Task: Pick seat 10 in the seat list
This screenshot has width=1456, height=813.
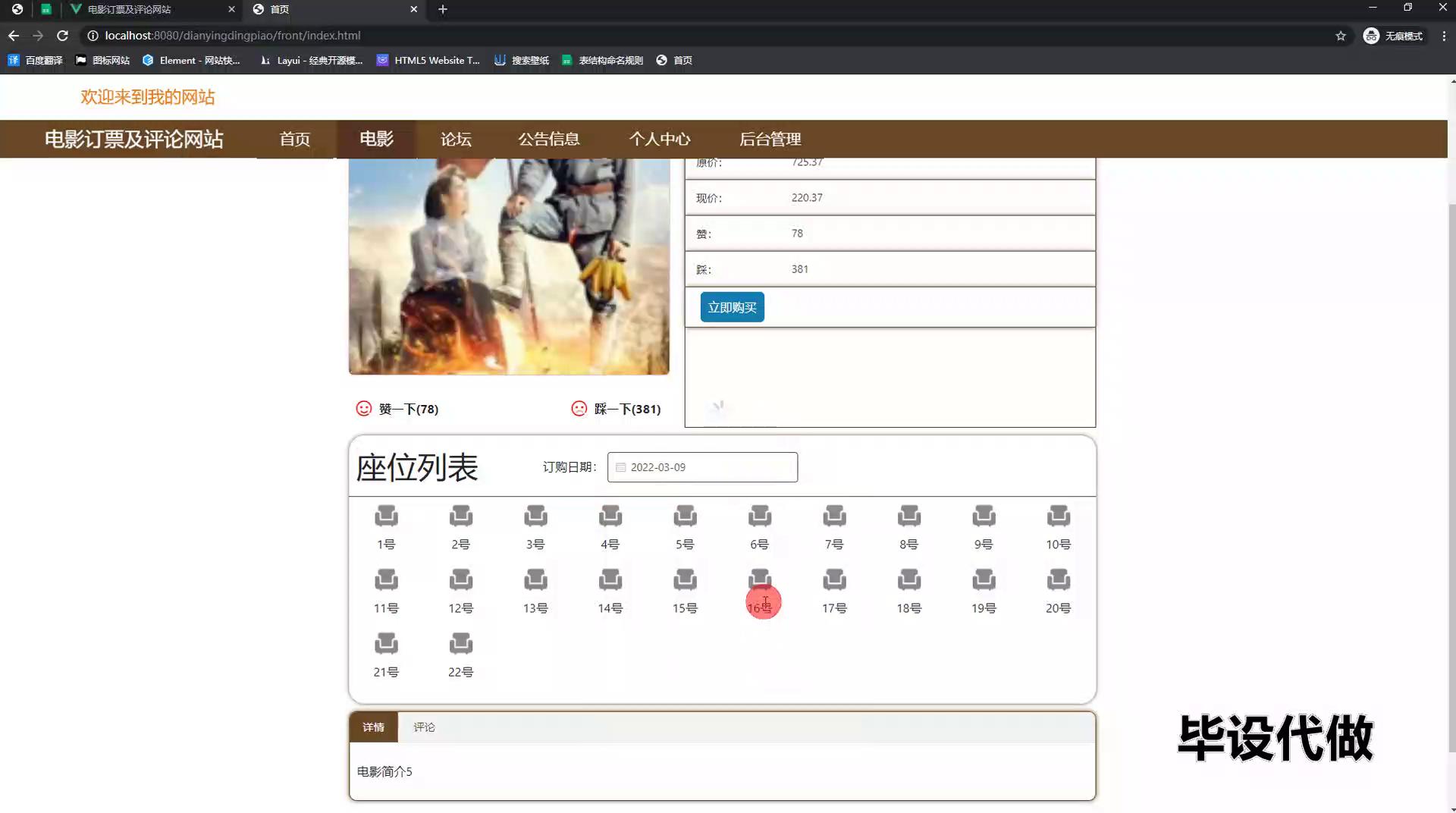Action: click(1058, 516)
